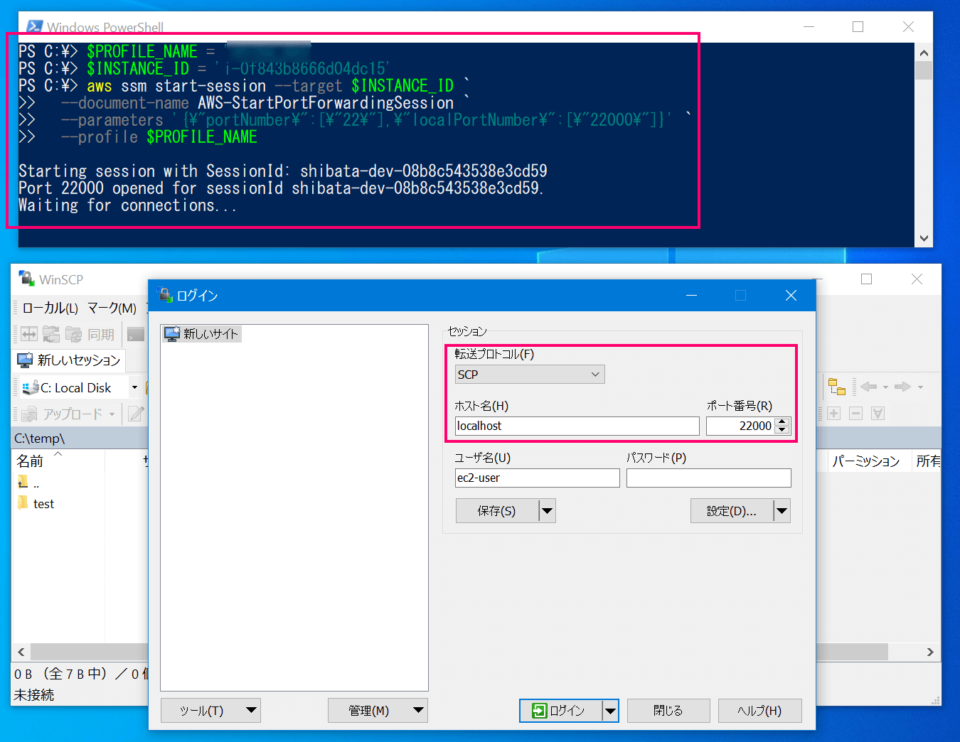960x742 pixels.
Task: Click the back navigation arrow icon
Action: (869, 387)
